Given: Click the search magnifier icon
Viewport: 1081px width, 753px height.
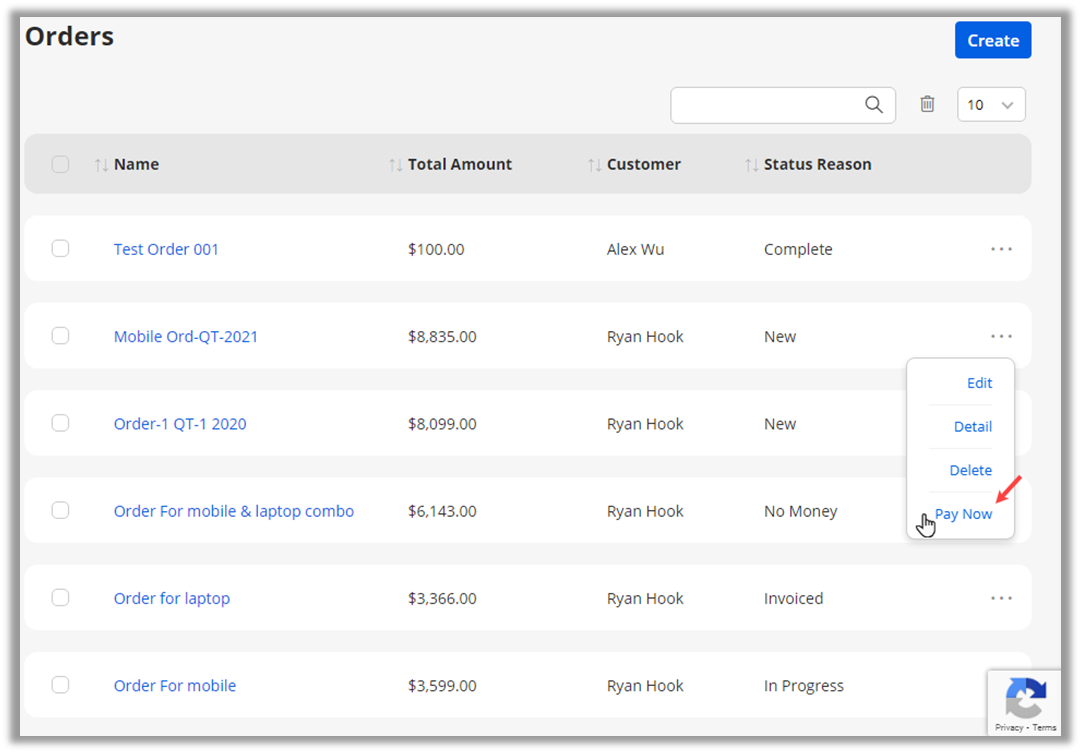Looking at the screenshot, I should (874, 105).
